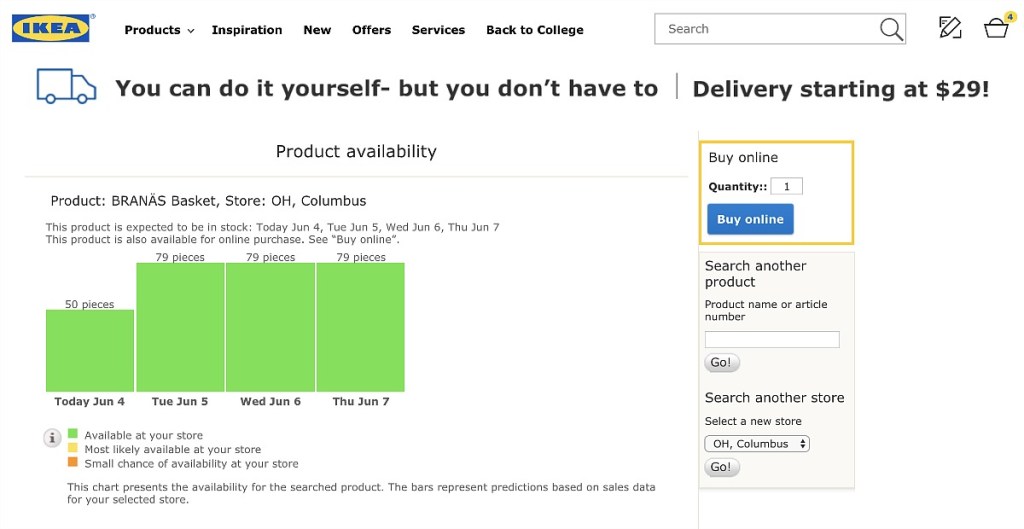The image size is (1024, 529).
Task: Click the product name or article number field
Action: click(772, 340)
